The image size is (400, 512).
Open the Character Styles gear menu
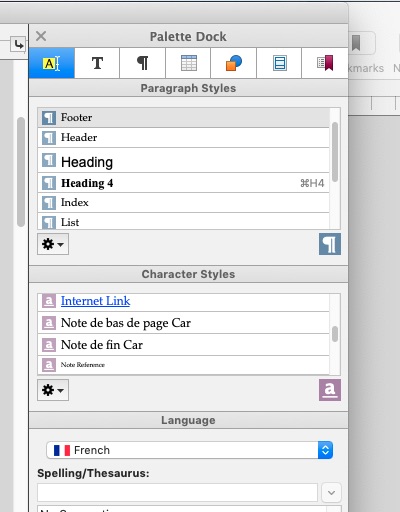click(53, 390)
